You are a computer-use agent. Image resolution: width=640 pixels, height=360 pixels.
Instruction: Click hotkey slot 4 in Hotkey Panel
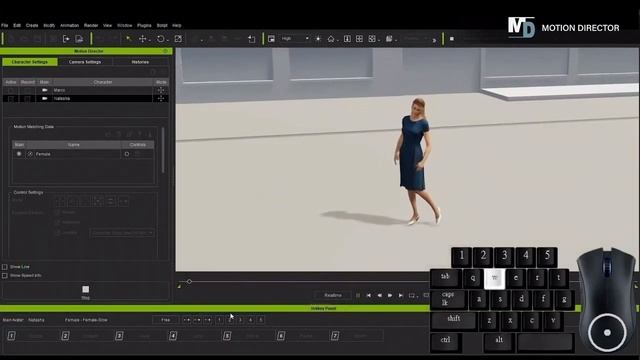pyautogui.click(x=173, y=336)
